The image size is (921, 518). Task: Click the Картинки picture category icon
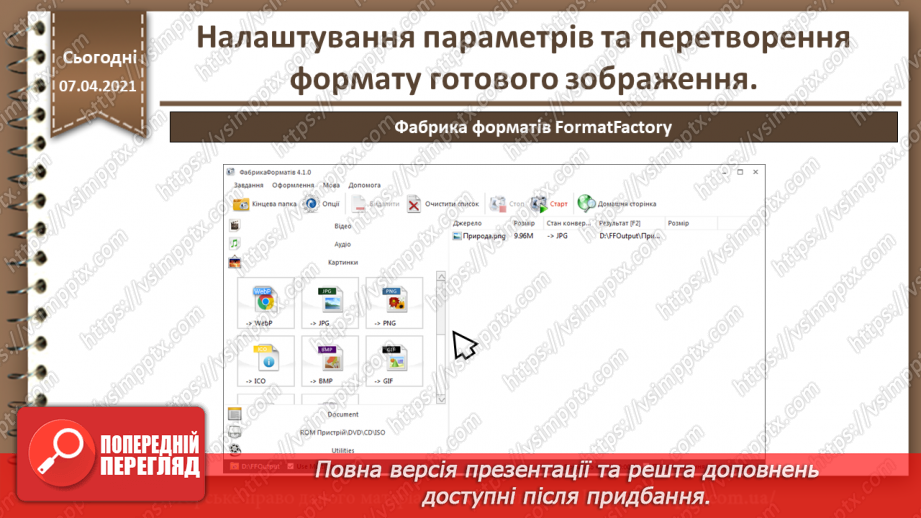(x=234, y=262)
